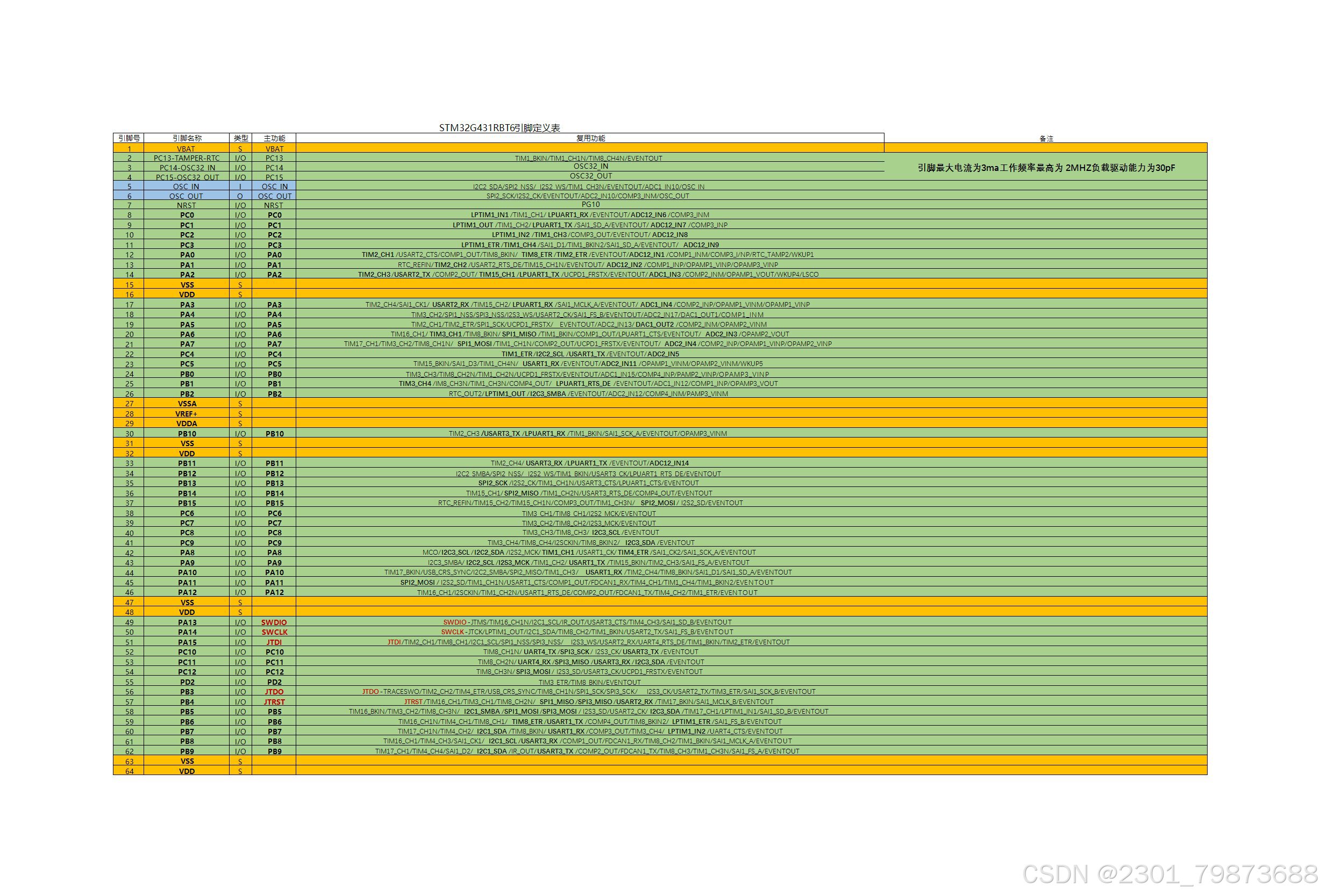The image size is (1320, 896).
Task: Click the STM32G431RBT6 table title
Action: click(500, 128)
